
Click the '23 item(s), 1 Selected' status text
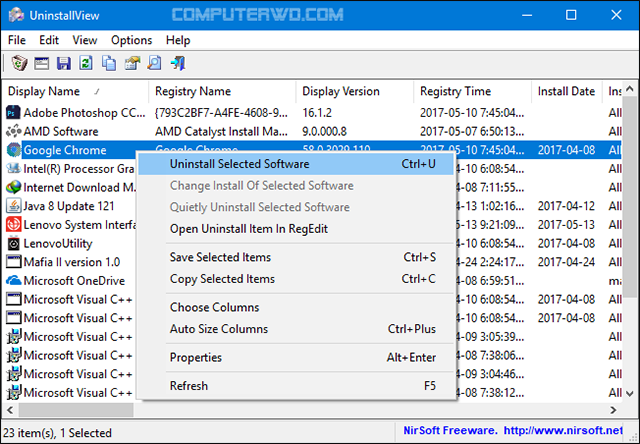[x=58, y=433]
